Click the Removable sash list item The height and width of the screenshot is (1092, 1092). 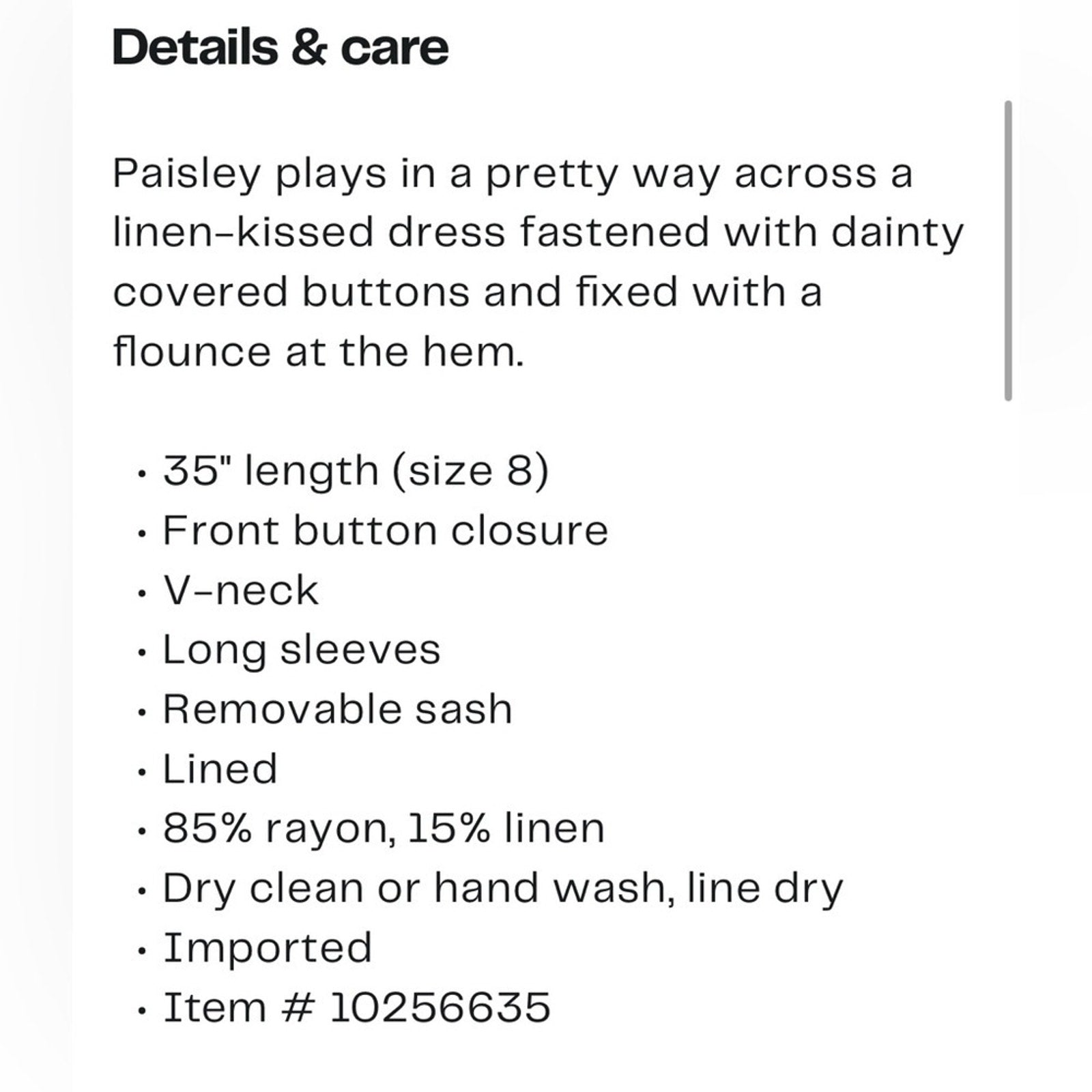click(x=337, y=709)
